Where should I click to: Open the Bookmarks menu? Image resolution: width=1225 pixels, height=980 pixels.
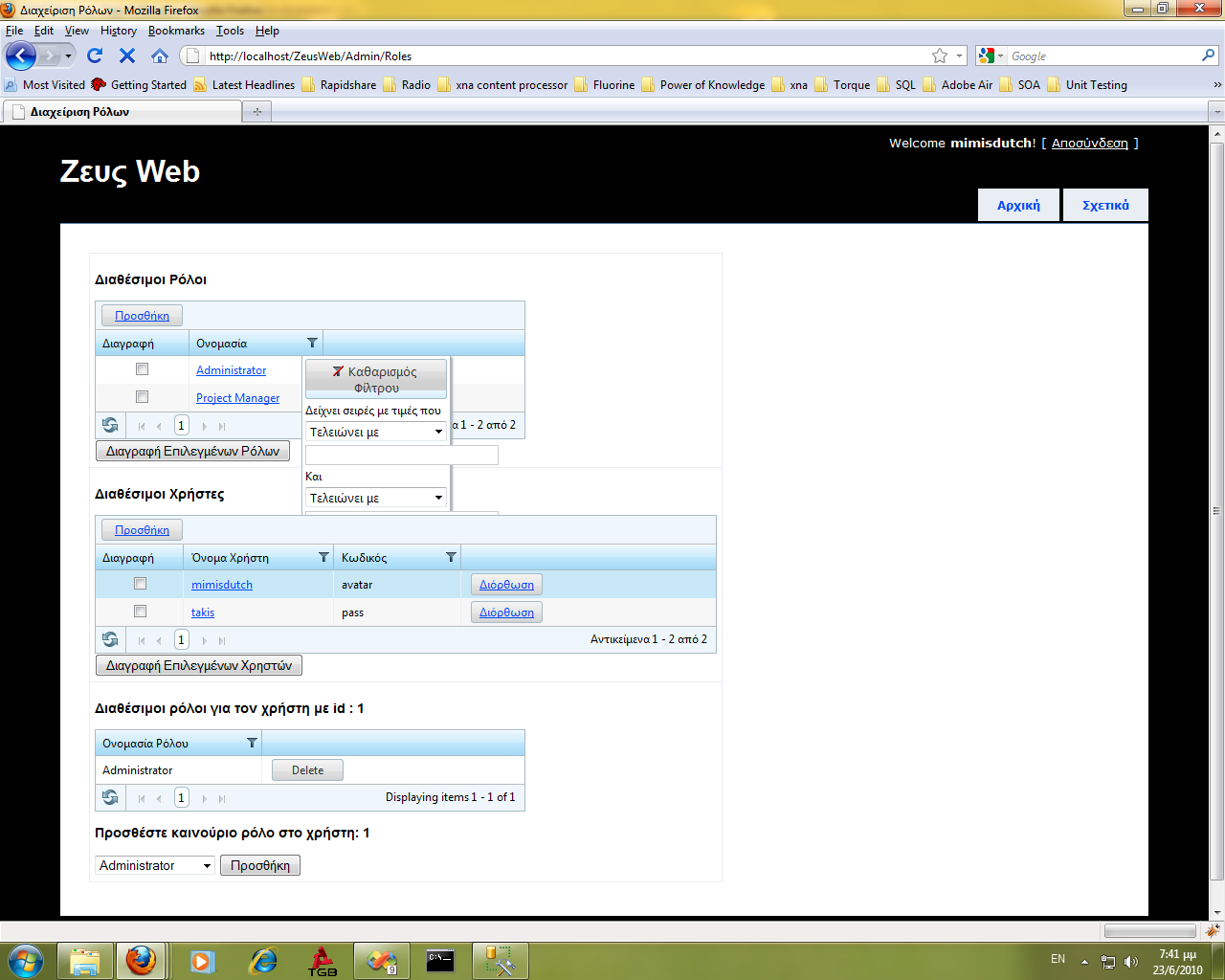pos(176,31)
